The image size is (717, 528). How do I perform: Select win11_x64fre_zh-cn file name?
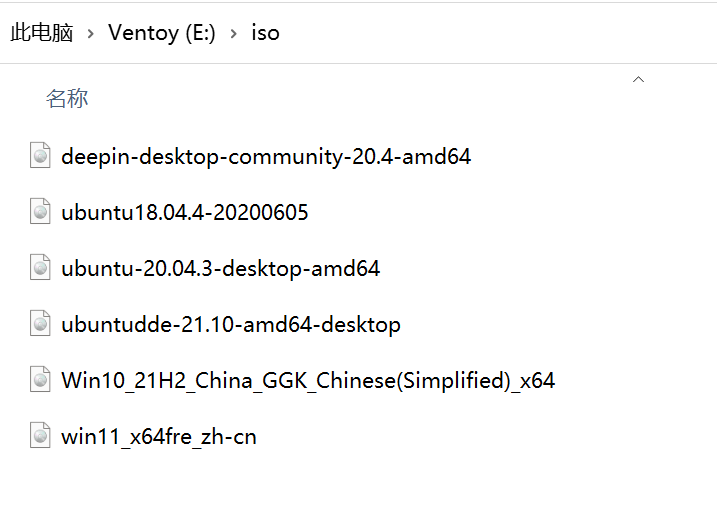click(159, 437)
